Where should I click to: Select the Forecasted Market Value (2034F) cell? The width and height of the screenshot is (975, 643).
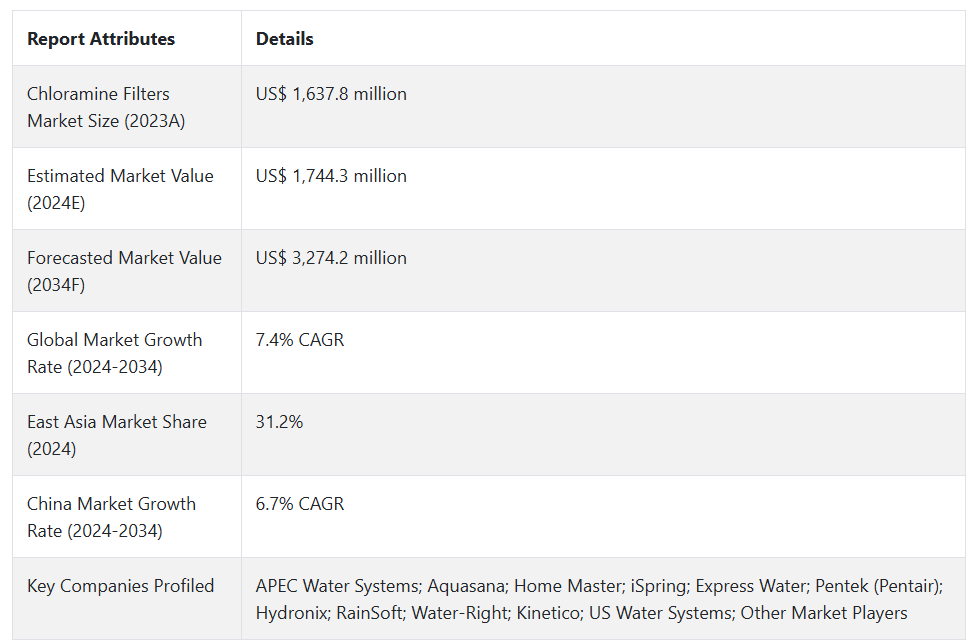click(x=127, y=271)
